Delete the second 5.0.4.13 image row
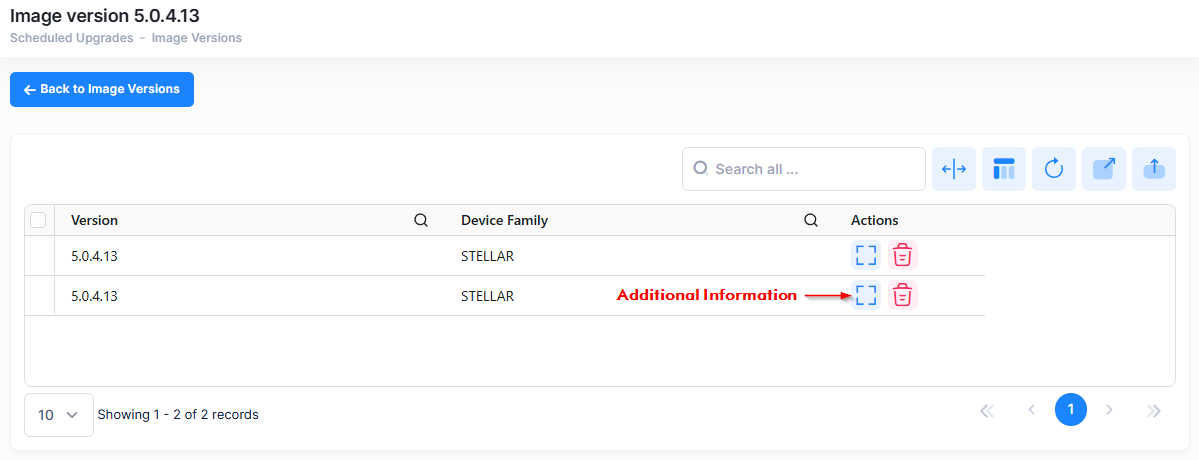The height and width of the screenshot is (460, 1199). pos(903,295)
